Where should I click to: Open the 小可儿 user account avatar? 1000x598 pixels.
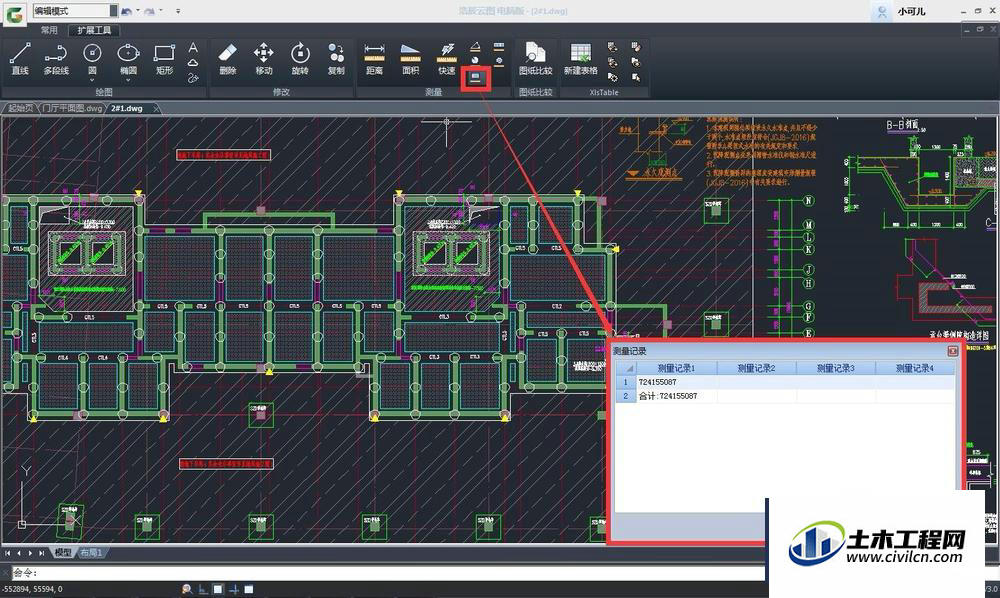[882, 11]
